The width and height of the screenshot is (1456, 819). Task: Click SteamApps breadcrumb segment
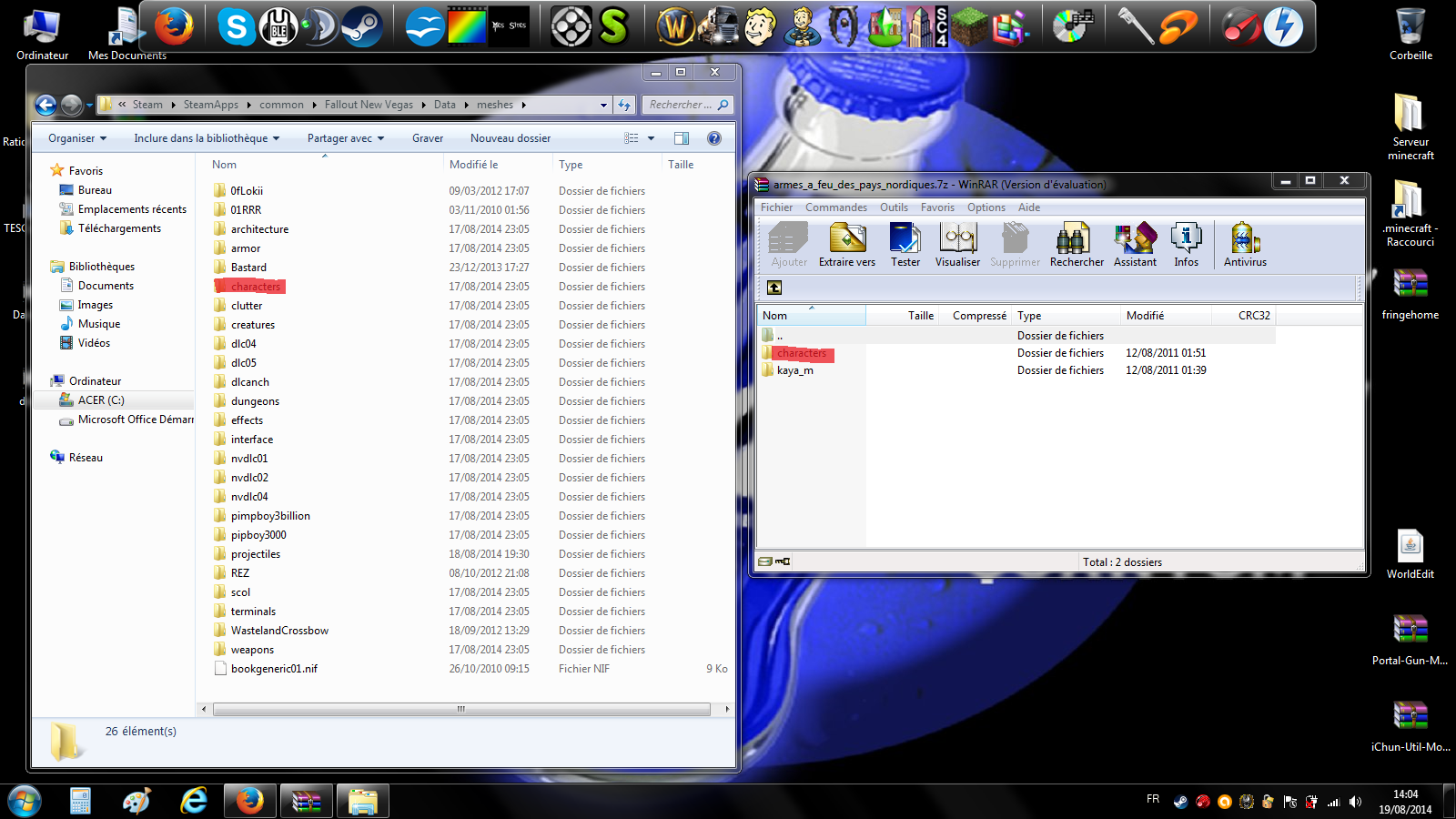pyautogui.click(x=211, y=105)
